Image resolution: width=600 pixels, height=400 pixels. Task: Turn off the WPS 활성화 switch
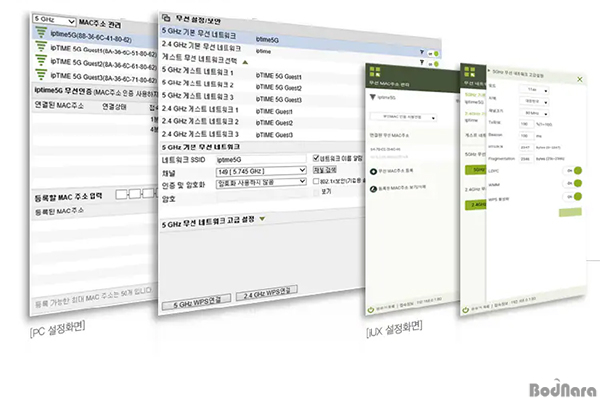pyautogui.click(x=573, y=197)
